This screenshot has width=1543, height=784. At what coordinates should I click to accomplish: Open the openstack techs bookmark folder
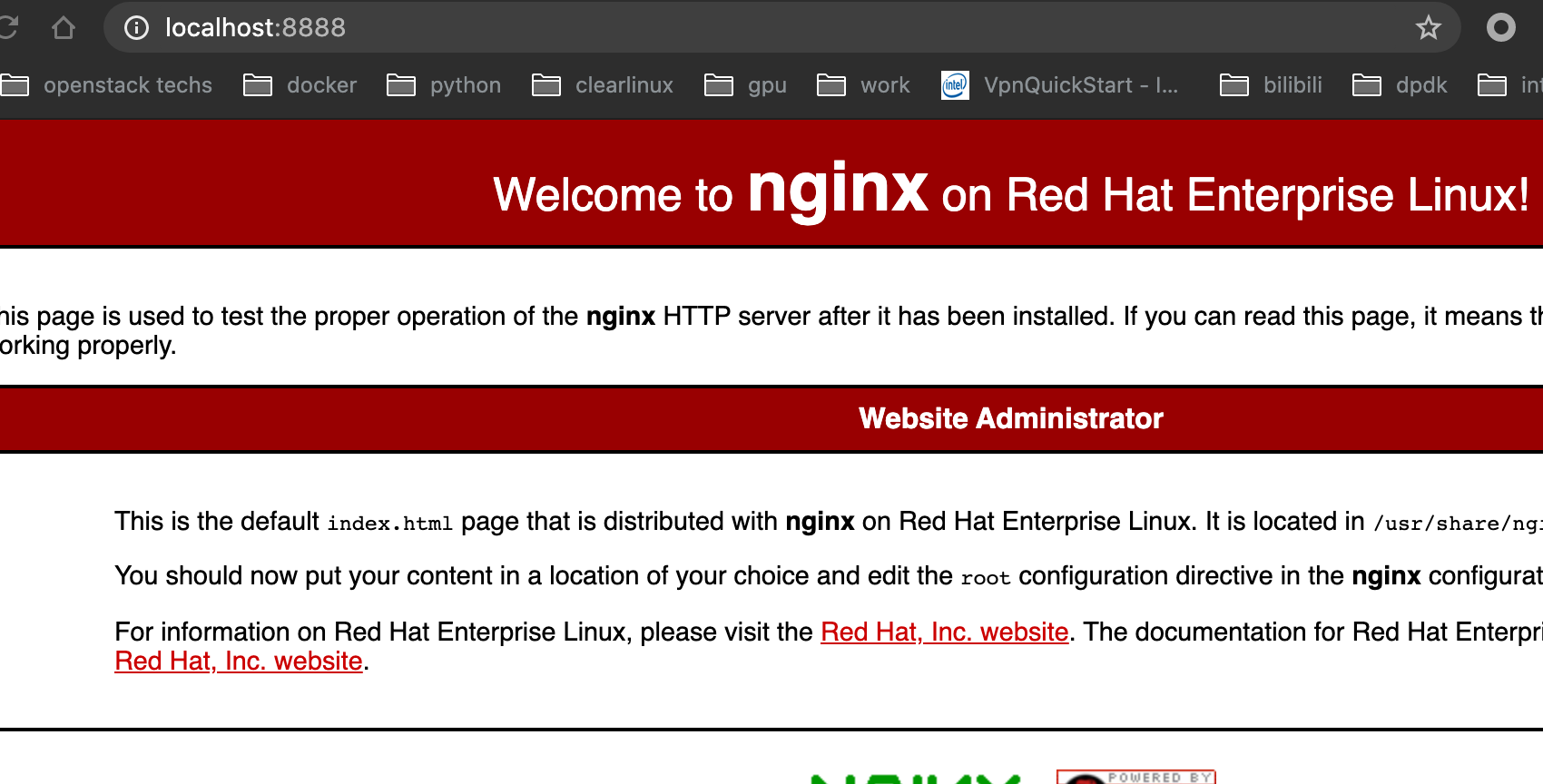pos(106,85)
